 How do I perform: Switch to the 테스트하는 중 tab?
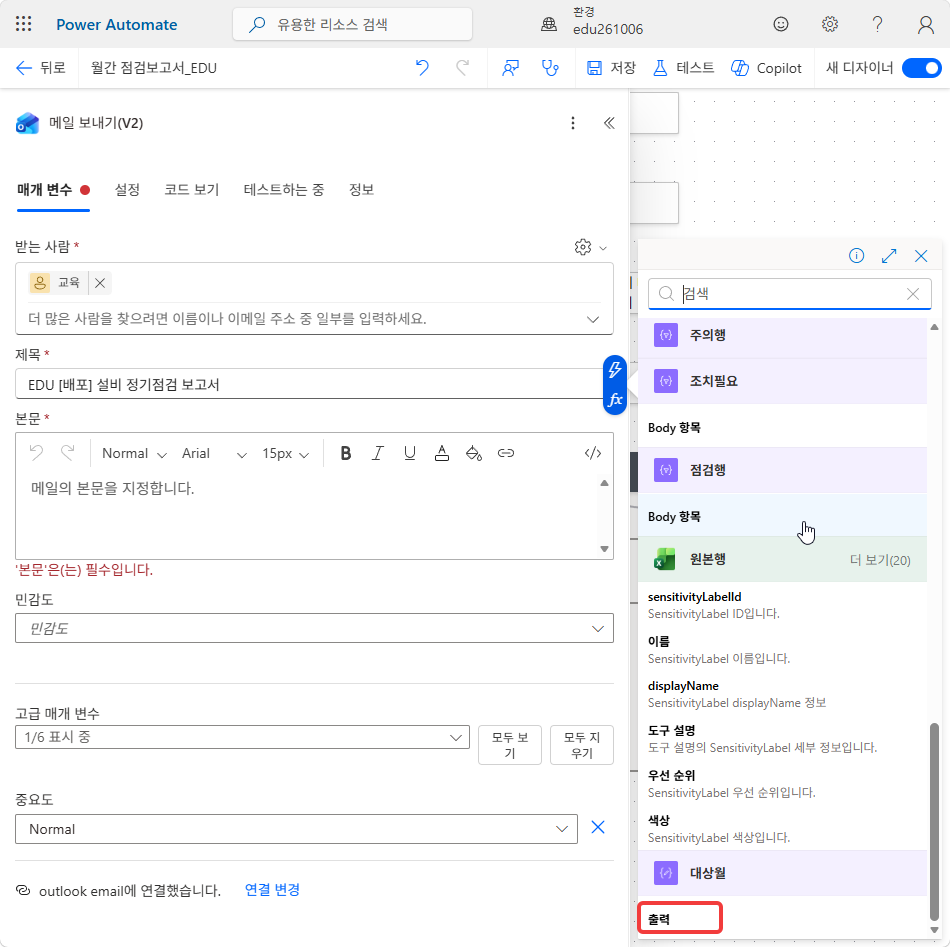284,190
